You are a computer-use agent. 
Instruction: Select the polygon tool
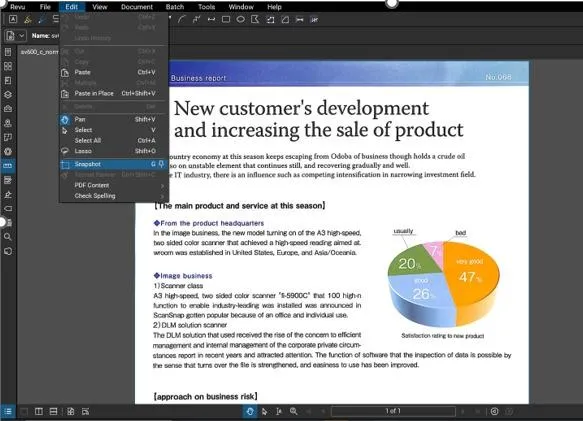pyautogui.click(x=255, y=20)
